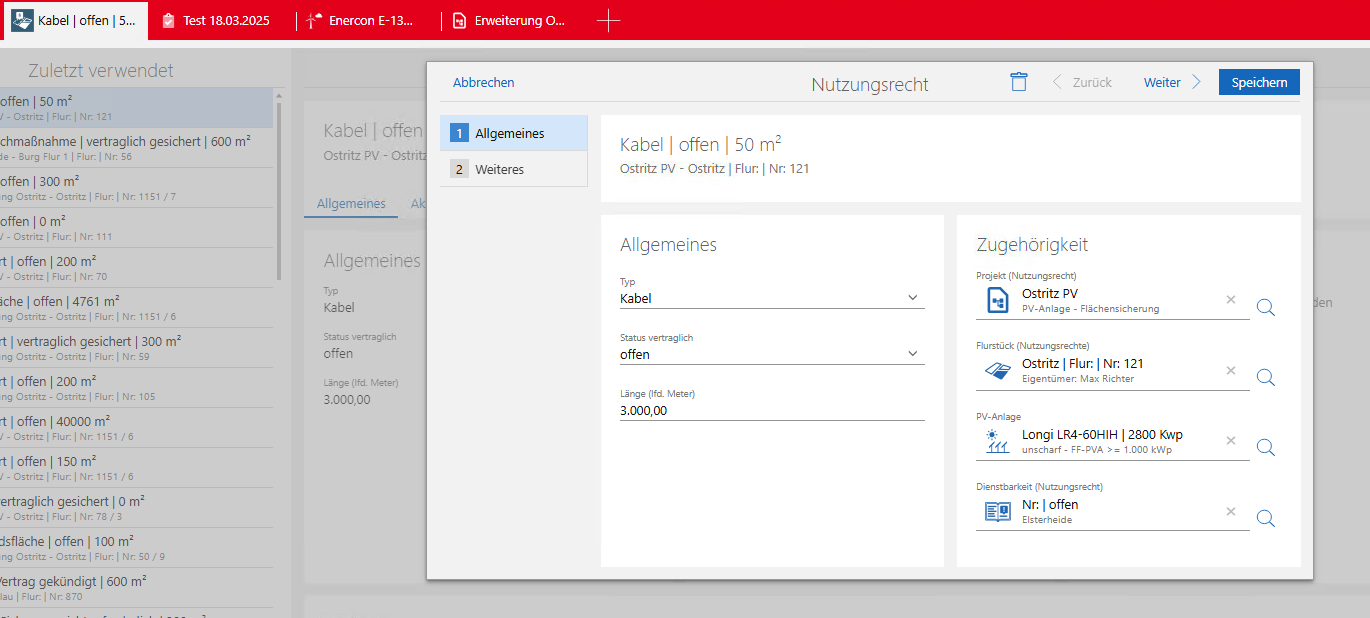The width and height of the screenshot is (1370, 618).
Task: Open search for Flurstück Ostritz Nr: 121
Action: pyautogui.click(x=1265, y=377)
